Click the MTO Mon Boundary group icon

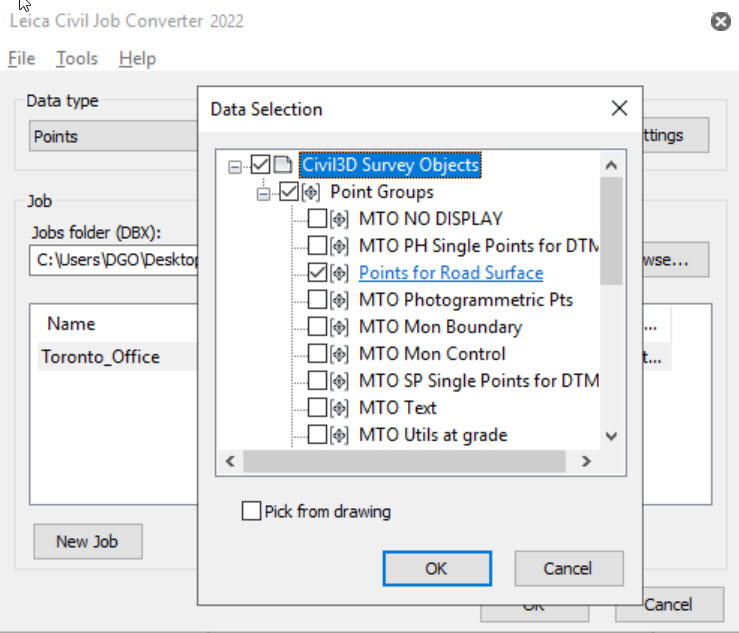pos(340,326)
